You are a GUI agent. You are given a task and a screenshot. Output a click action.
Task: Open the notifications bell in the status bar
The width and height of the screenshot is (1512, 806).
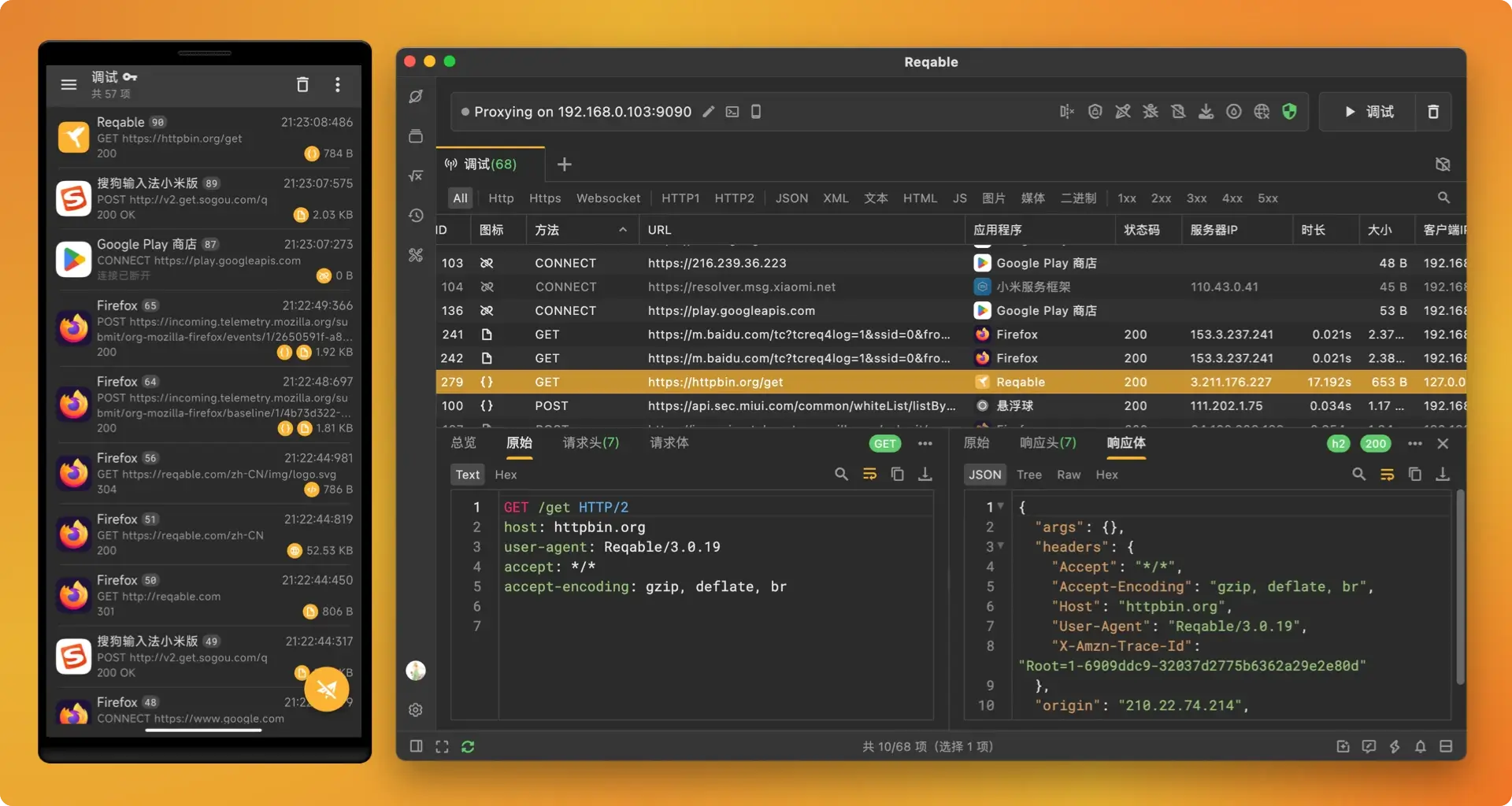point(1421,746)
